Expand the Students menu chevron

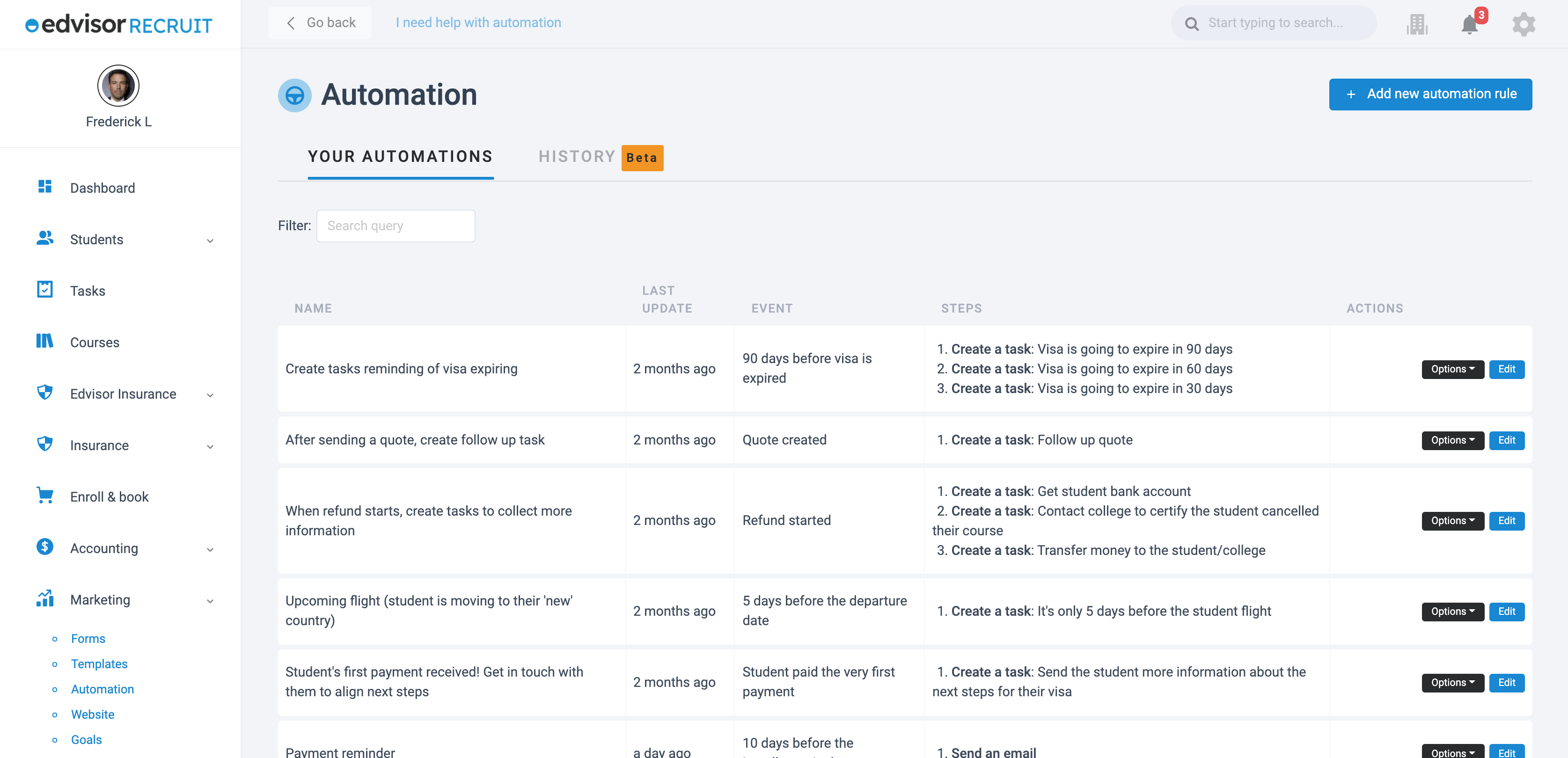210,241
